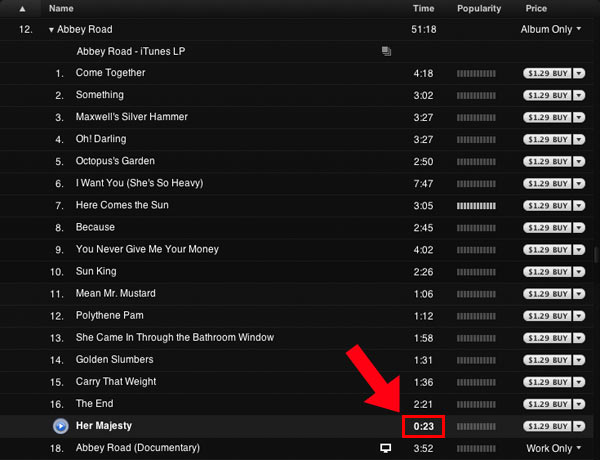
Task: Open buy options arrow for Come Together
Action: point(579,73)
